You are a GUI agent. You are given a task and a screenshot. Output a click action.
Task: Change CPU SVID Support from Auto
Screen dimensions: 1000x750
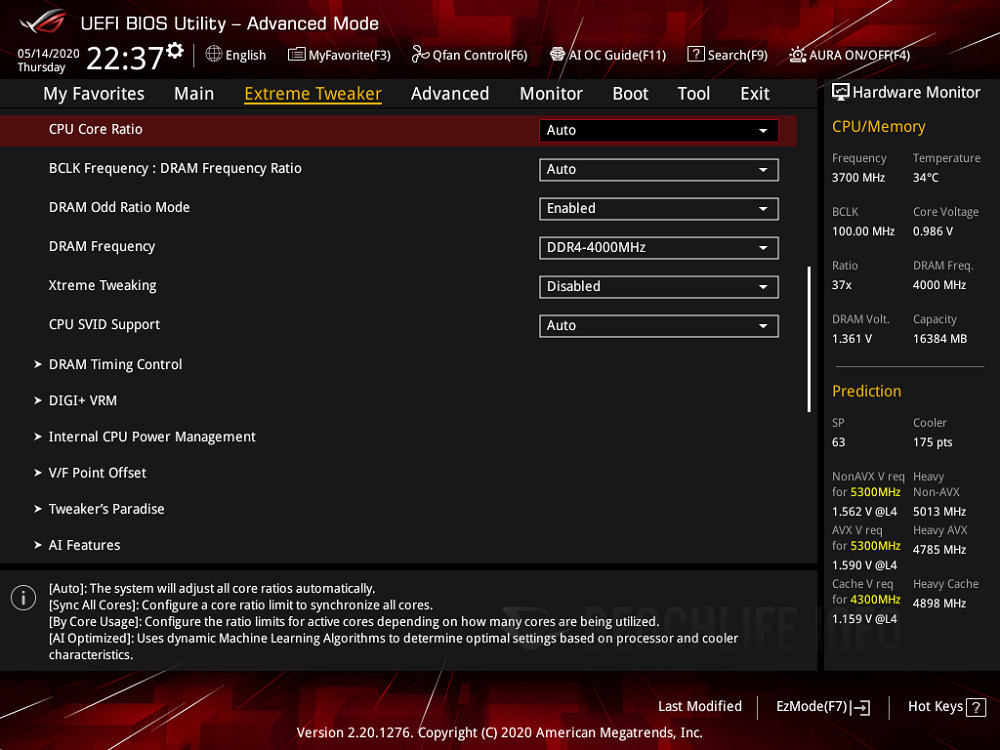coord(658,326)
